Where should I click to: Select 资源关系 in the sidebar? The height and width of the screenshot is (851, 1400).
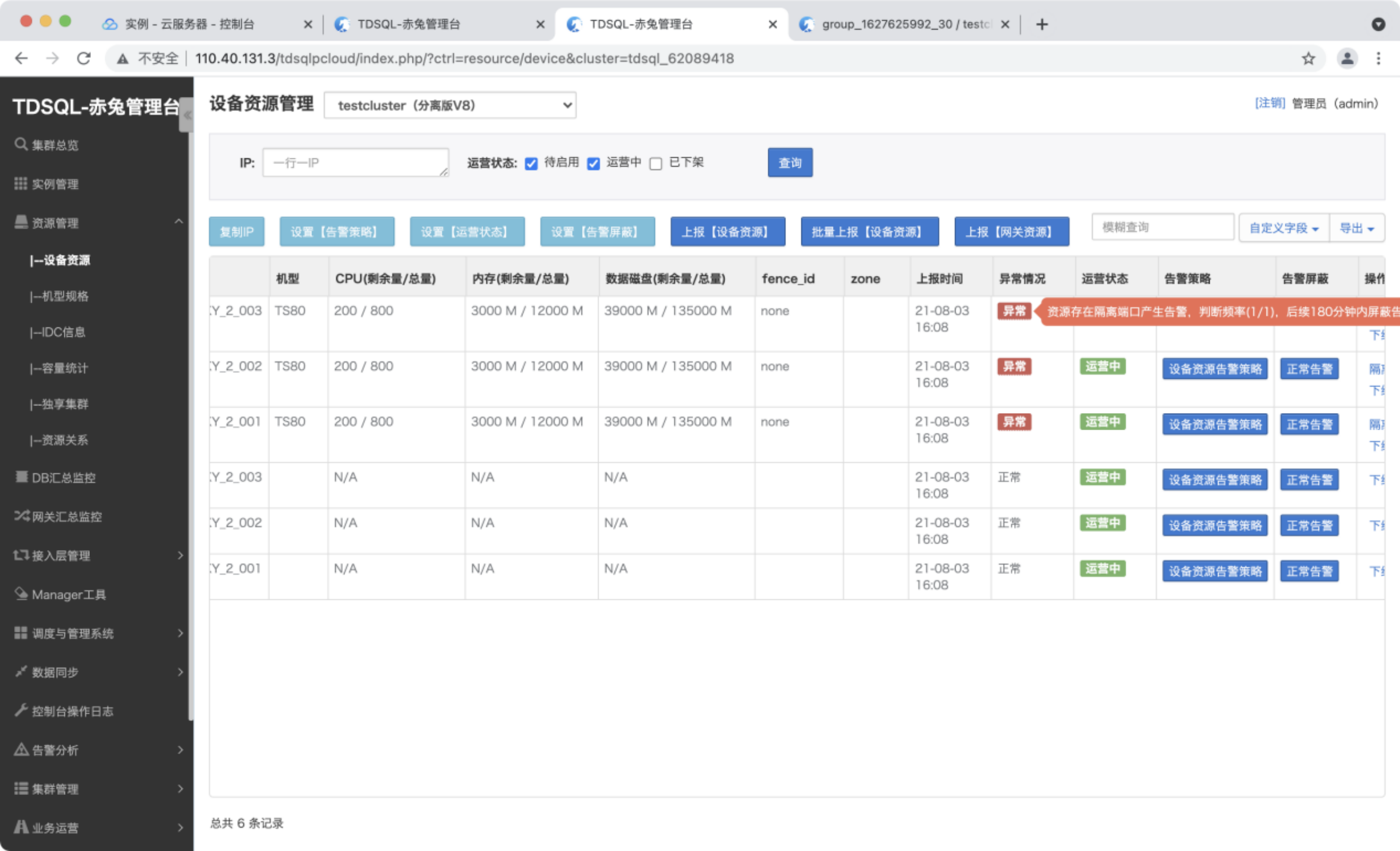(59, 440)
